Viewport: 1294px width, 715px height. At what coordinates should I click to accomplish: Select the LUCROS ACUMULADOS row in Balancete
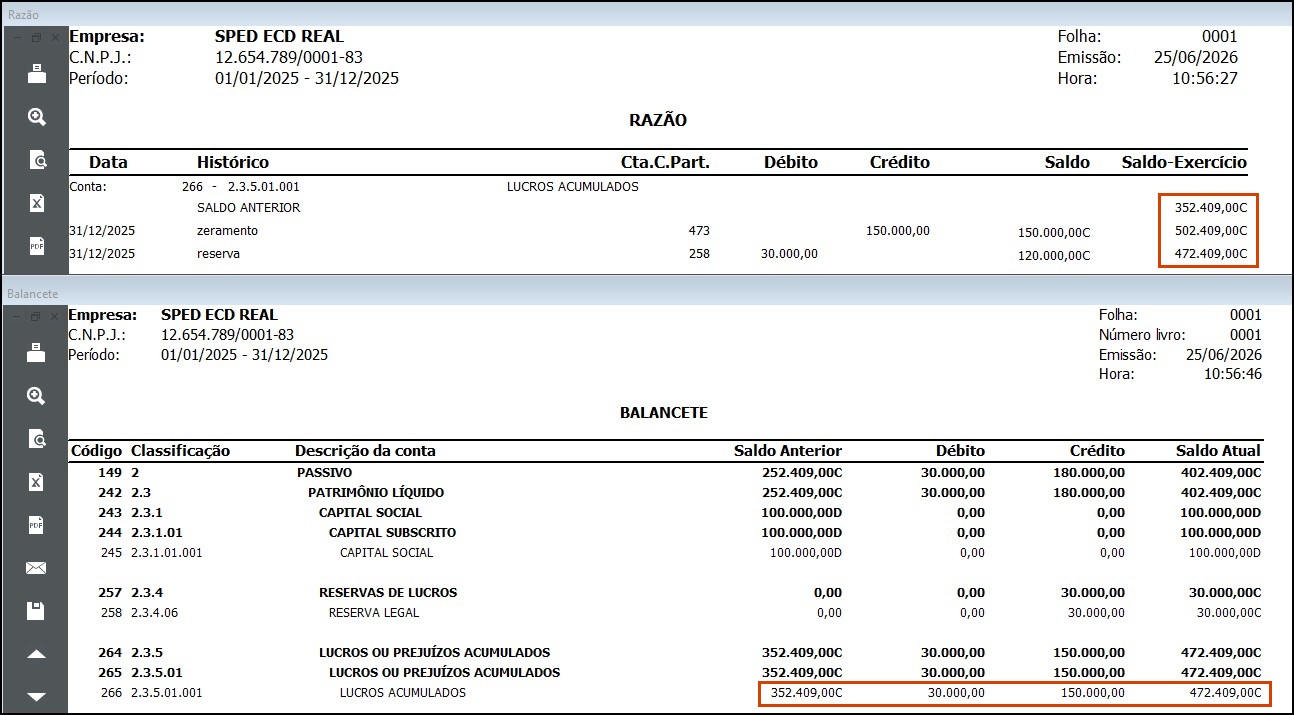point(667,693)
